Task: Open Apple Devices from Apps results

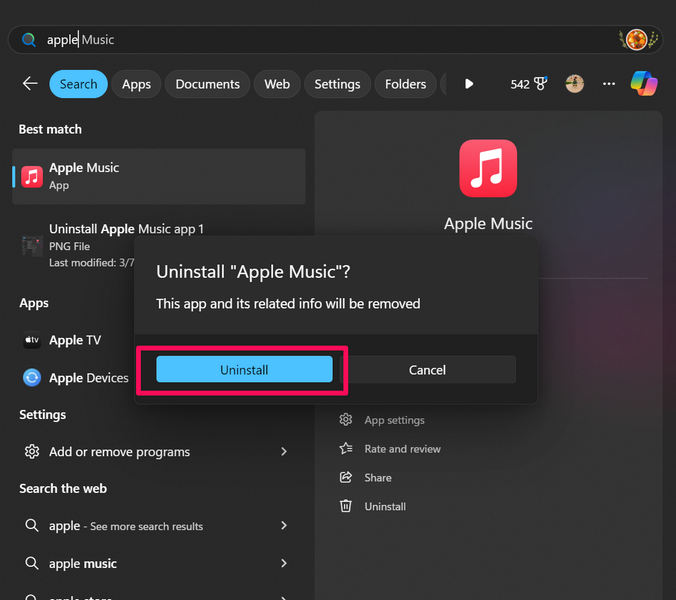Action: (x=88, y=378)
